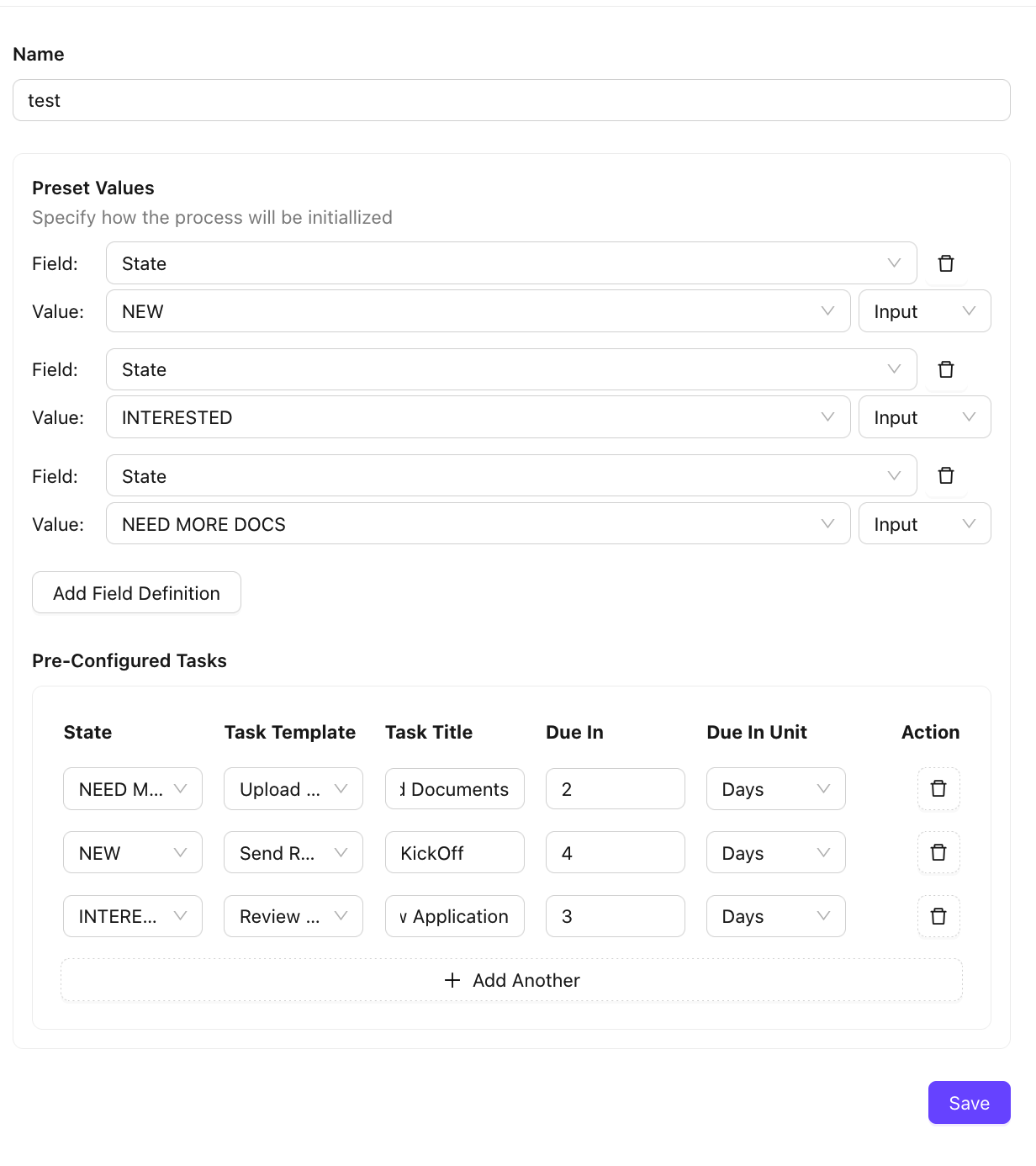Open the Upload... task template dropdown
This screenshot has height=1166, width=1036.
pyautogui.click(x=293, y=789)
